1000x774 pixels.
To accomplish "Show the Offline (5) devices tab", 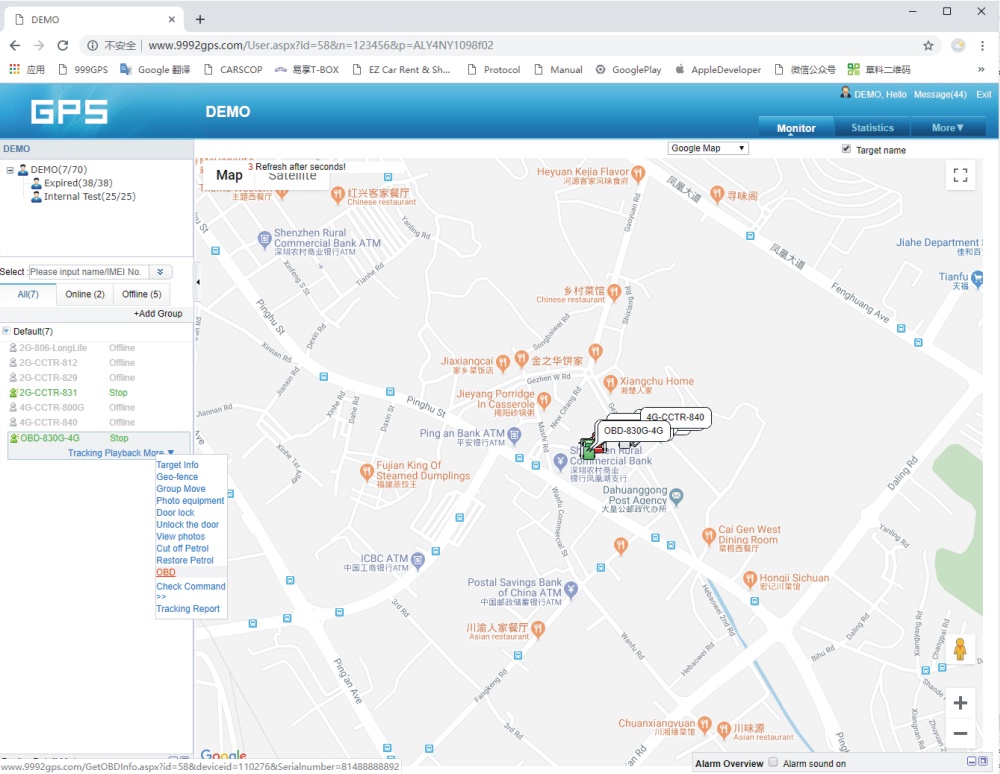I will [x=142, y=294].
